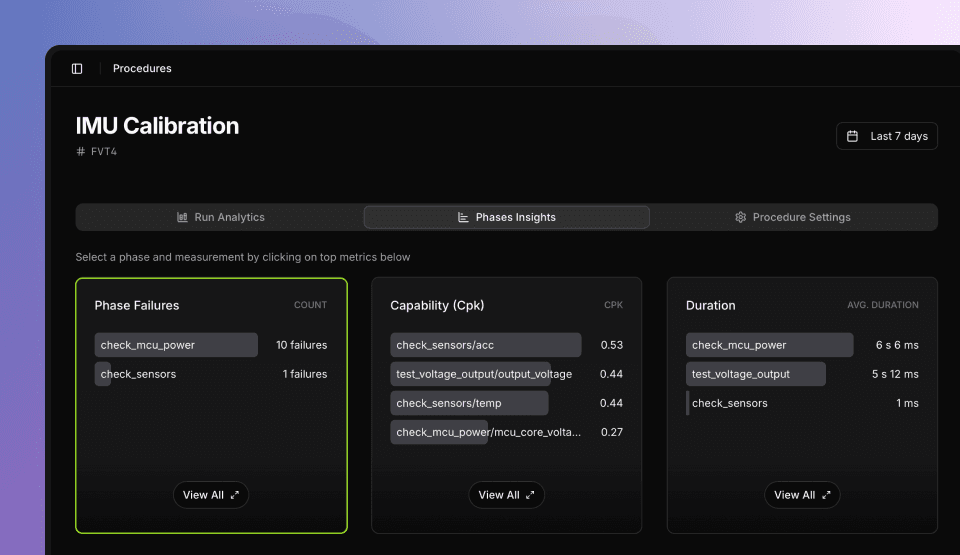Screen dimensions: 960x555
Task: Switch to the Run Analytics tab
Action: tap(220, 217)
